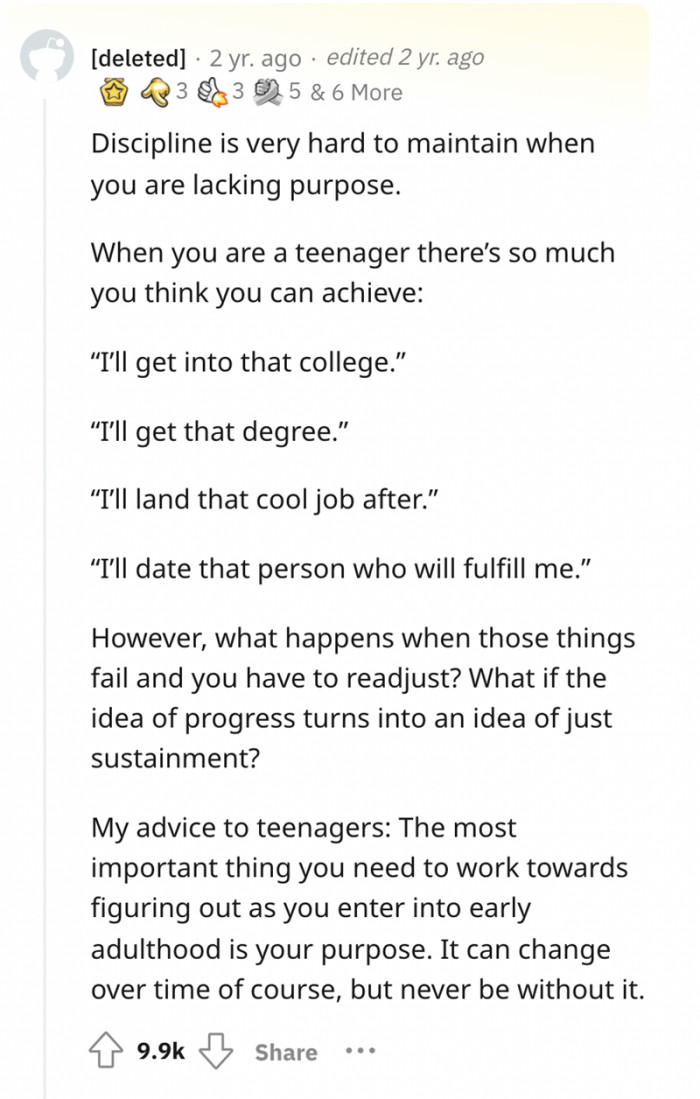This screenshot has height=1099, width=700.
Task: Click the gold star award badge
Action: pos(113,93)
